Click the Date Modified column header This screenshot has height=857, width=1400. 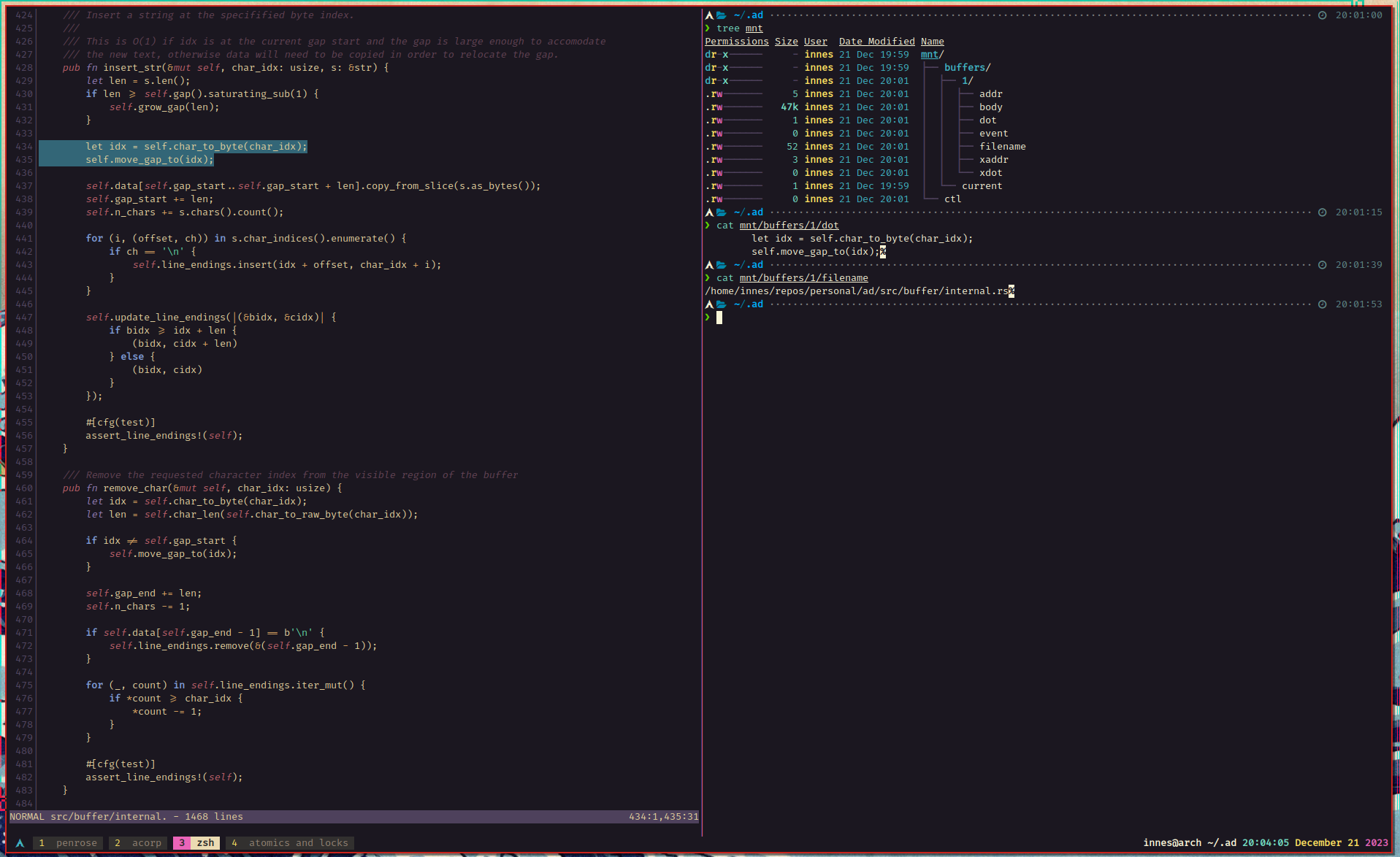point(876,42)
